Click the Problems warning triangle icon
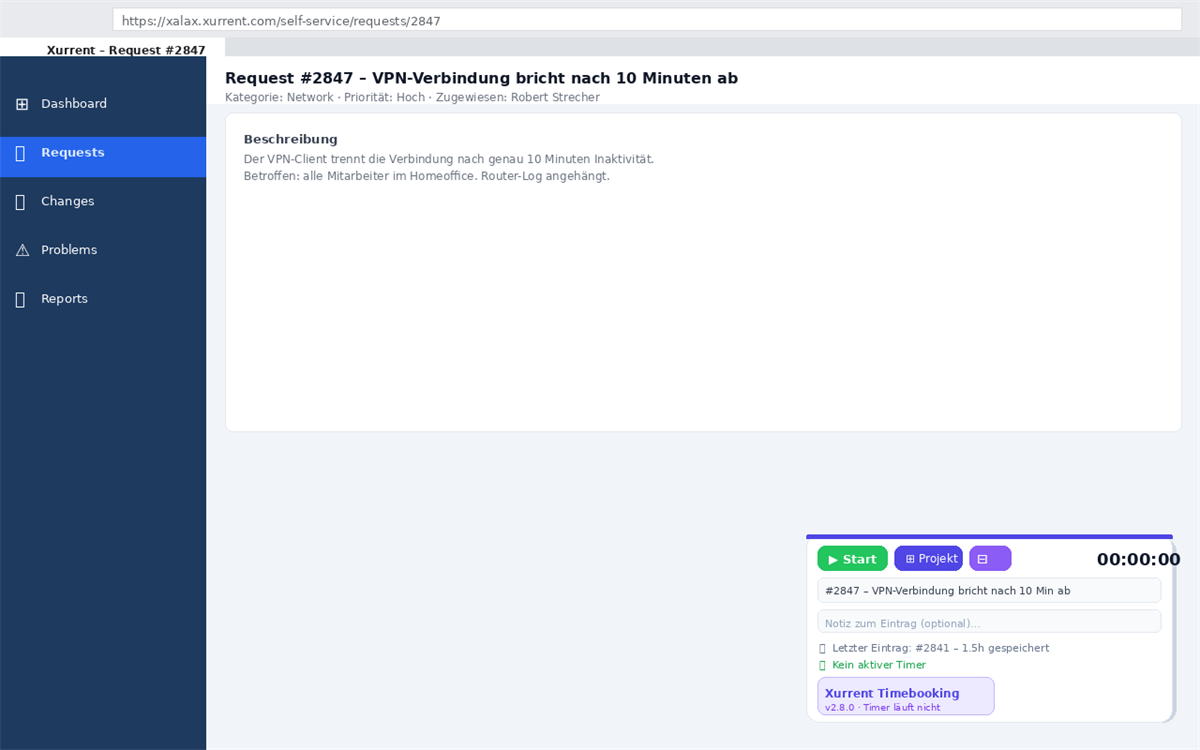1200x750 pixels. point(22,250)
